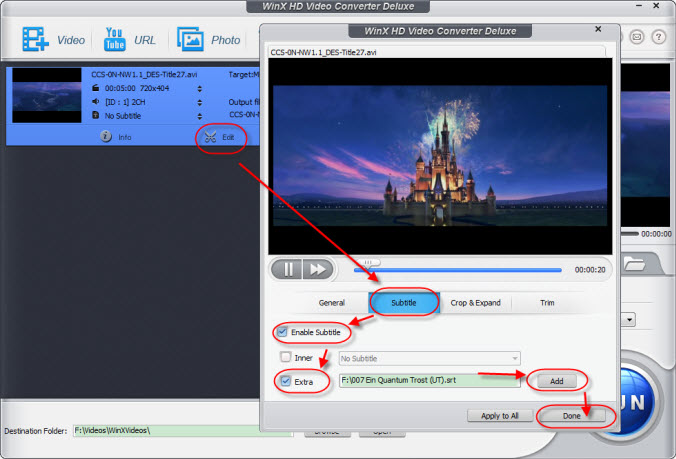Click the video preview area in dialog
The height and width of the screenshot is (459, 676).
[440, 156]
